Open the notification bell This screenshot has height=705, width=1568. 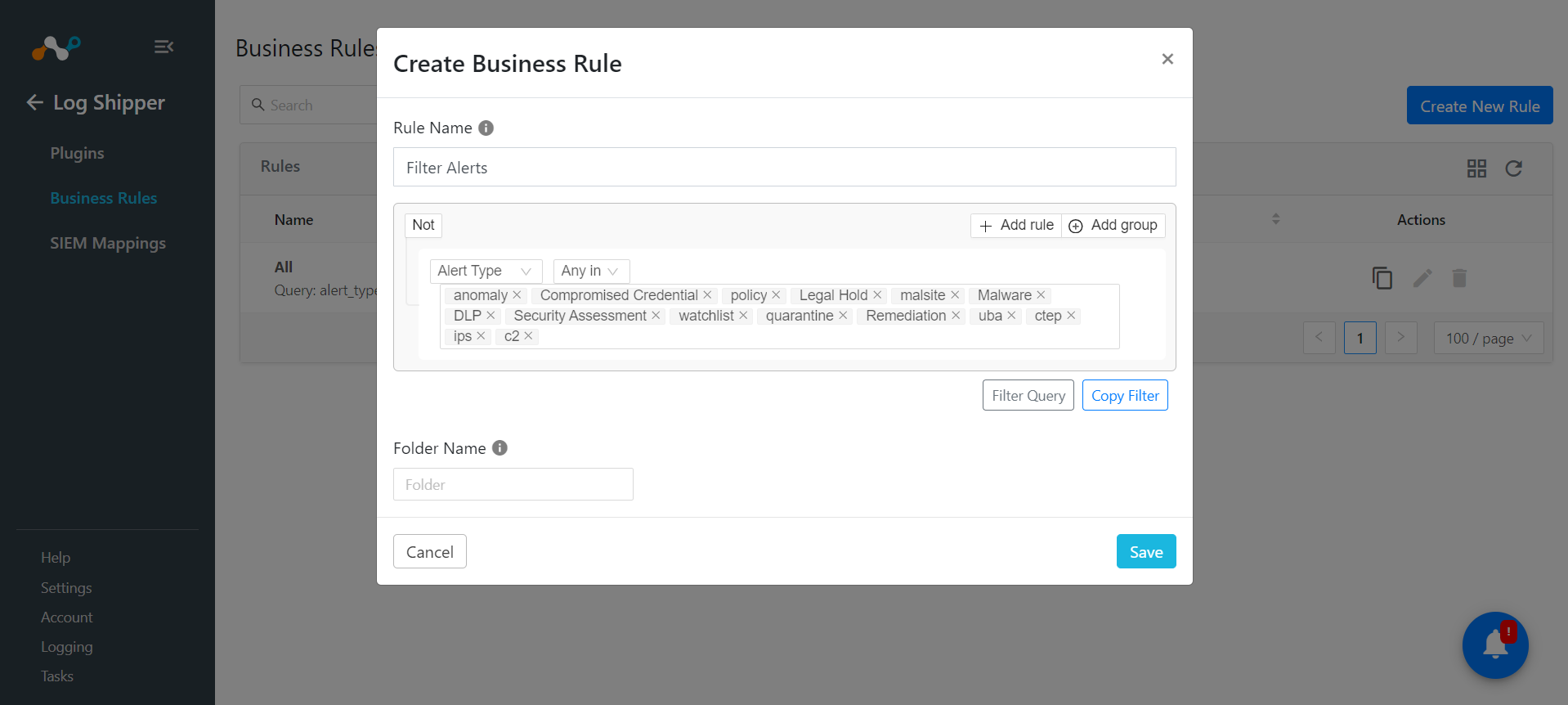coord(1495,645)
